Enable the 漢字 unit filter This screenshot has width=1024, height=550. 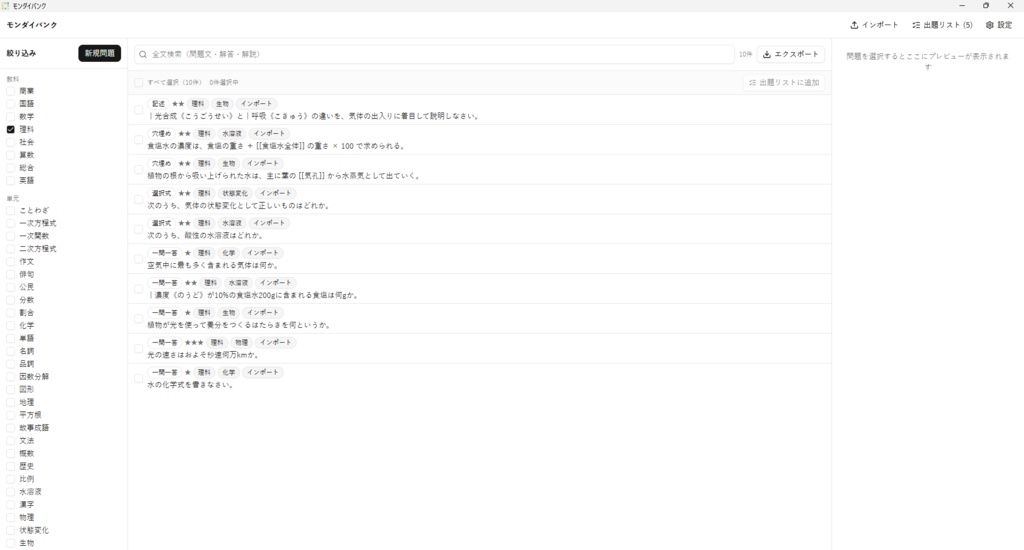click(10, 504)
